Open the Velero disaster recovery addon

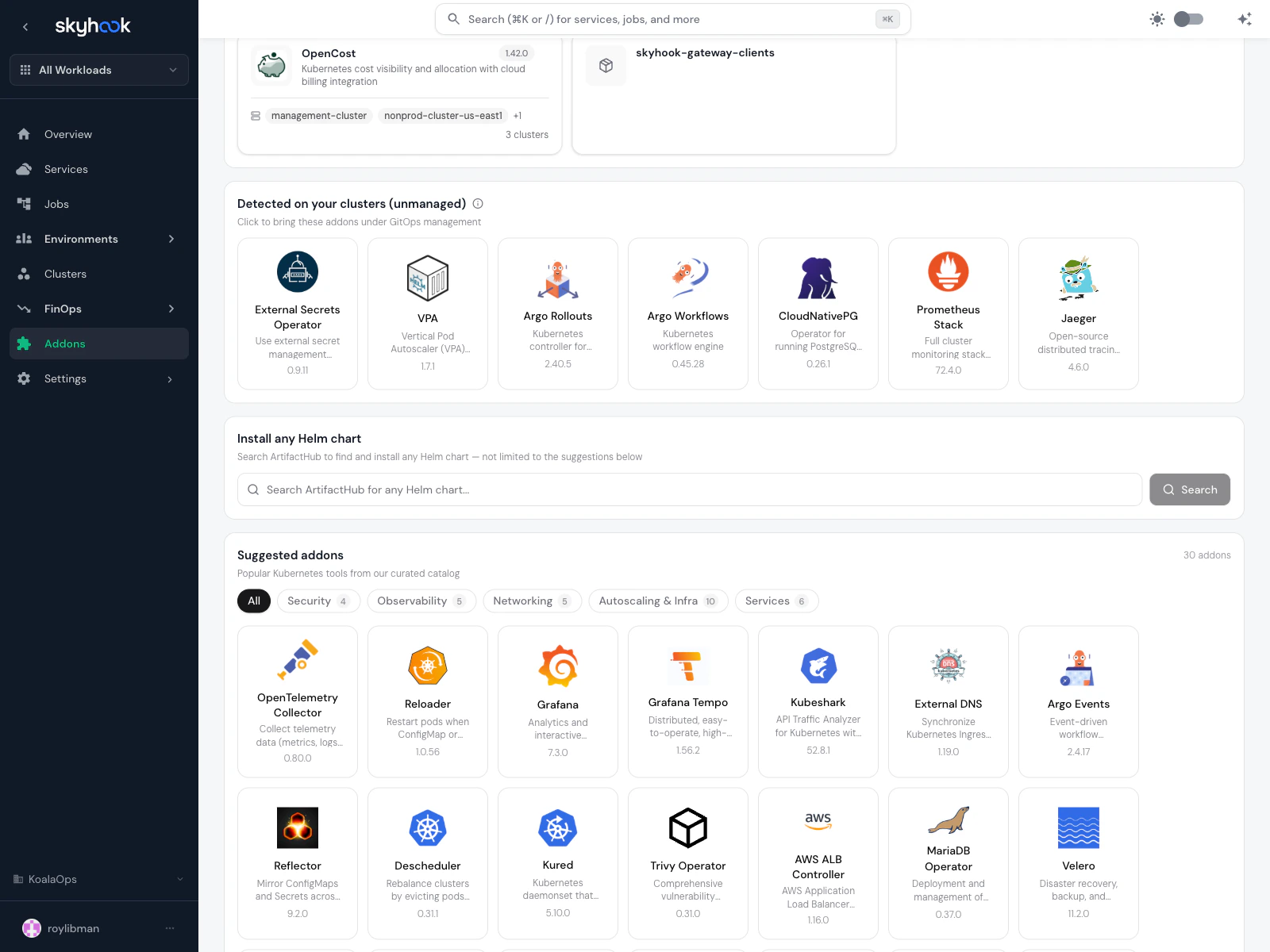click(x=1078, y=863)
